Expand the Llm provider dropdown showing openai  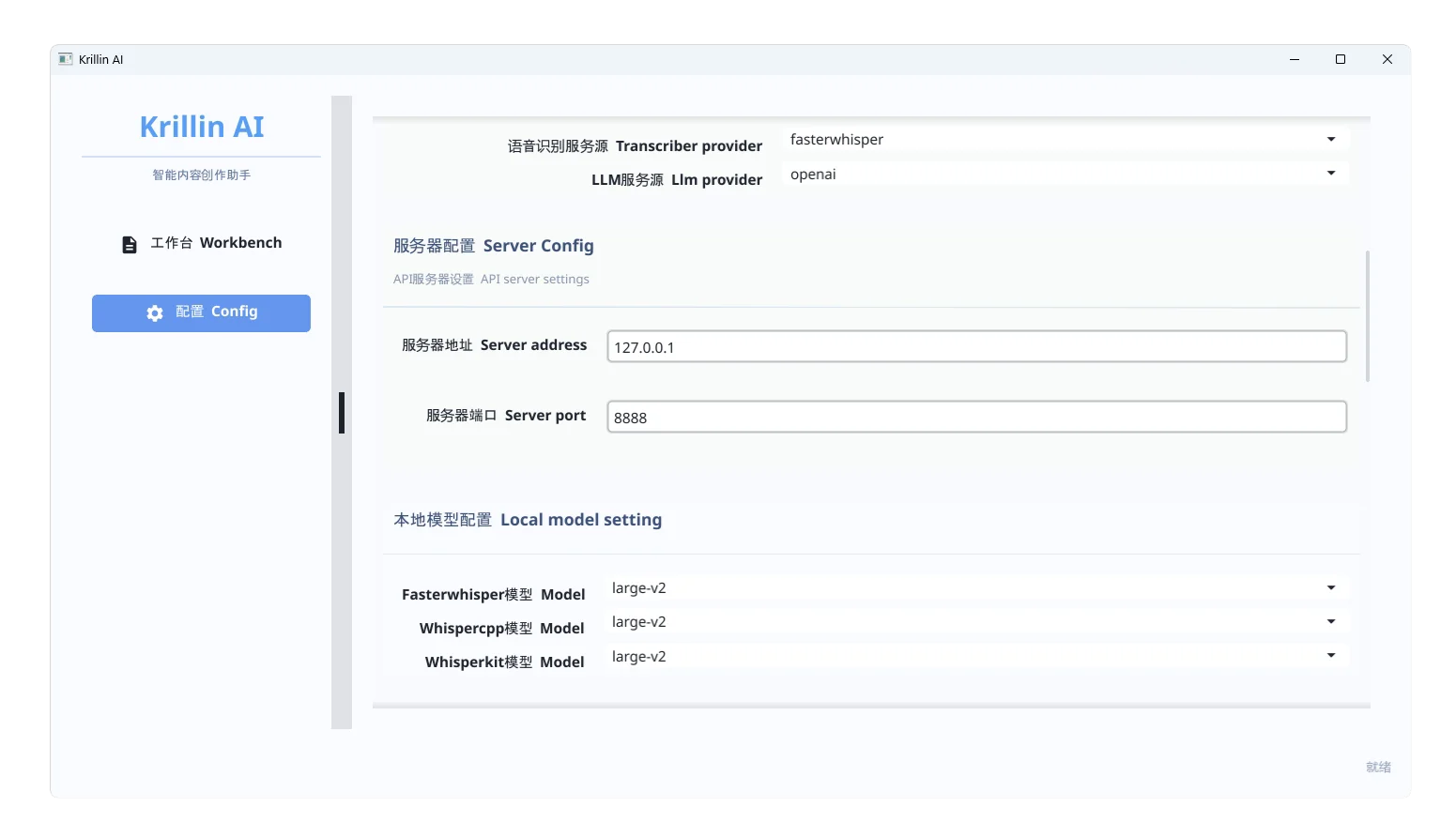tap(1065, 175)
